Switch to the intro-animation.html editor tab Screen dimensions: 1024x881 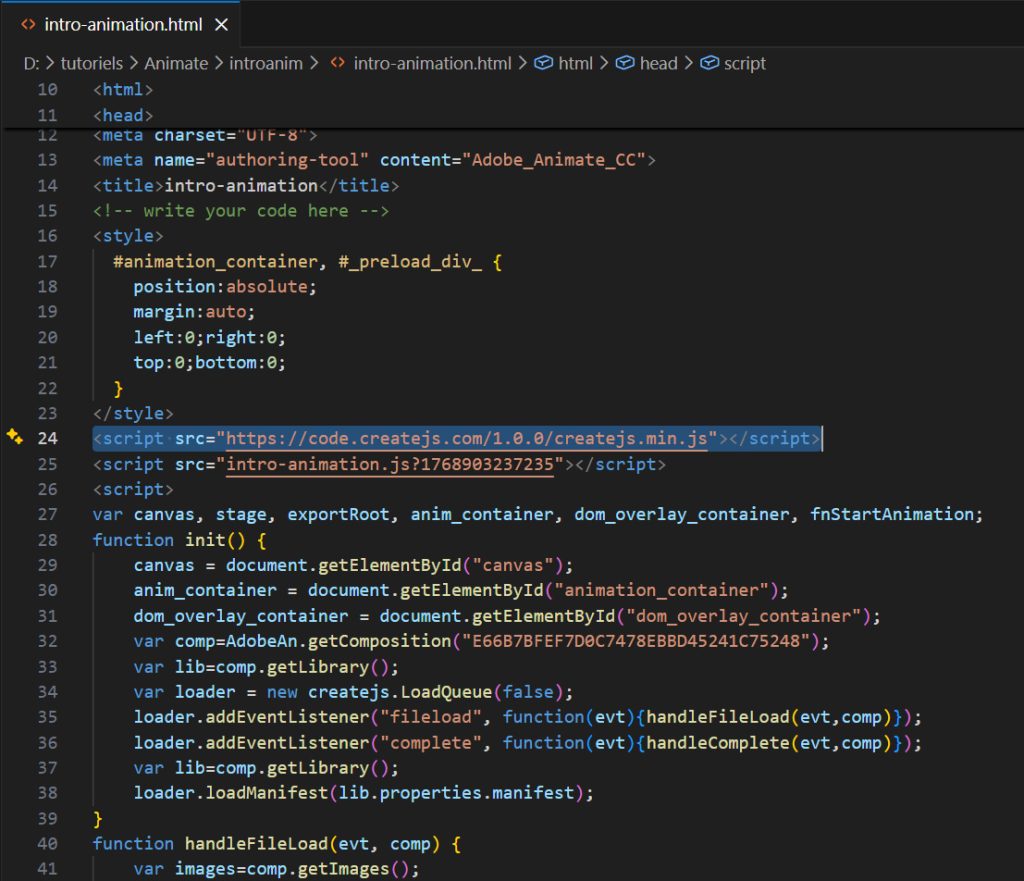(122, 24)
